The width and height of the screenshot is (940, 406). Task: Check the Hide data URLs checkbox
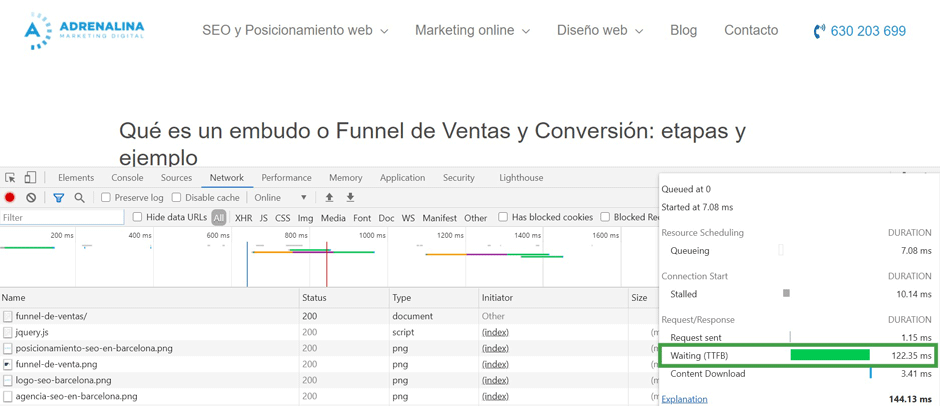(x=137, y=217)
